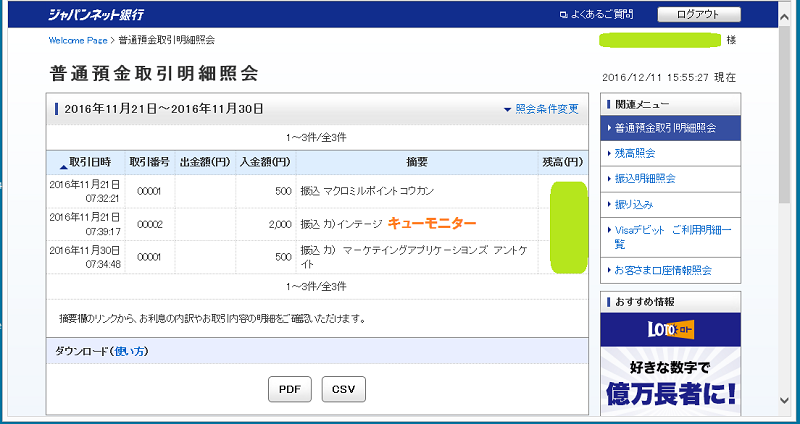Image resolution: width=800 pixels, height=424 pixels.
Task: Go to 振り込み in side menu
Action: tap(634, 204)
